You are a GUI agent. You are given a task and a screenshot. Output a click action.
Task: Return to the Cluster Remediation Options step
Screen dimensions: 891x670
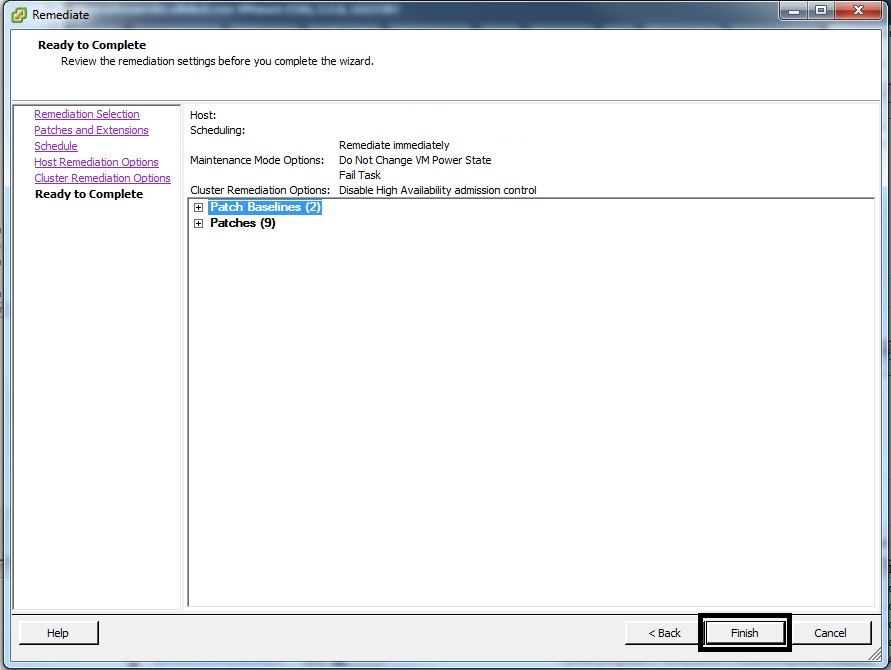pos(102,178)
